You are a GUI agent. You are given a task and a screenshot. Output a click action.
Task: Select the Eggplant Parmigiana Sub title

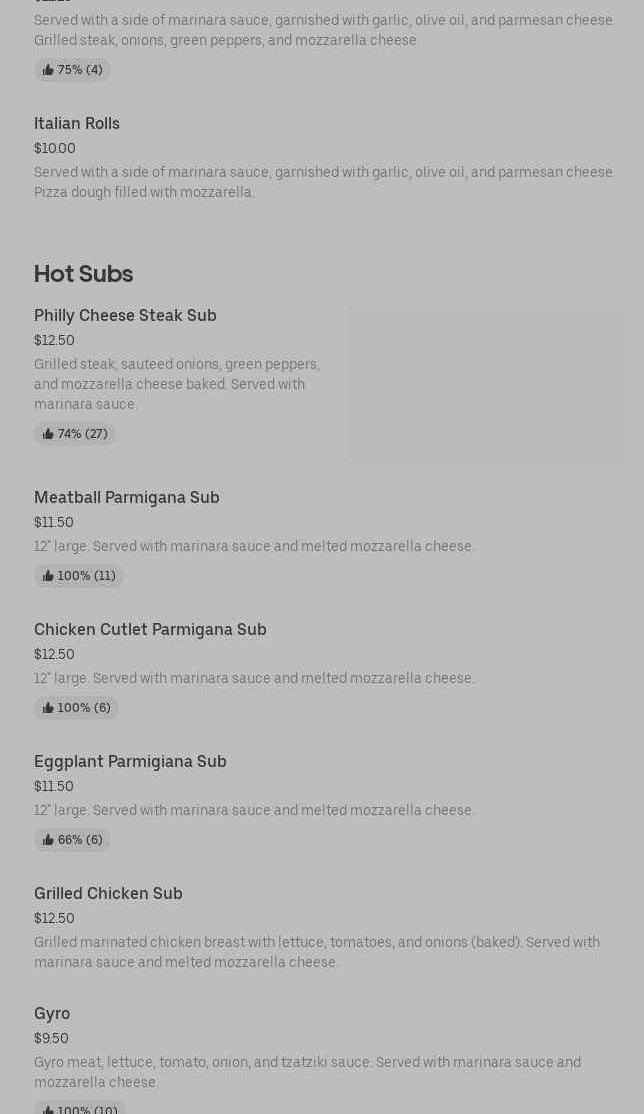(130, 762)
